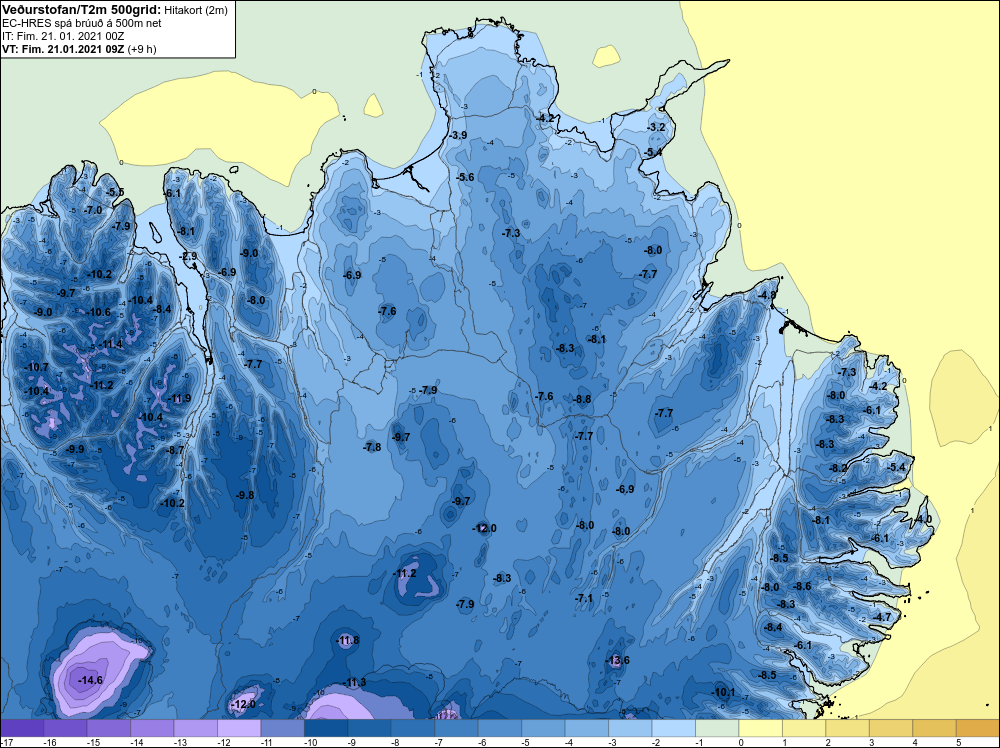Select the legend swatch between -11 and -10
The height and width of the screenshot is (748, 1000).
tap(283, 728)
